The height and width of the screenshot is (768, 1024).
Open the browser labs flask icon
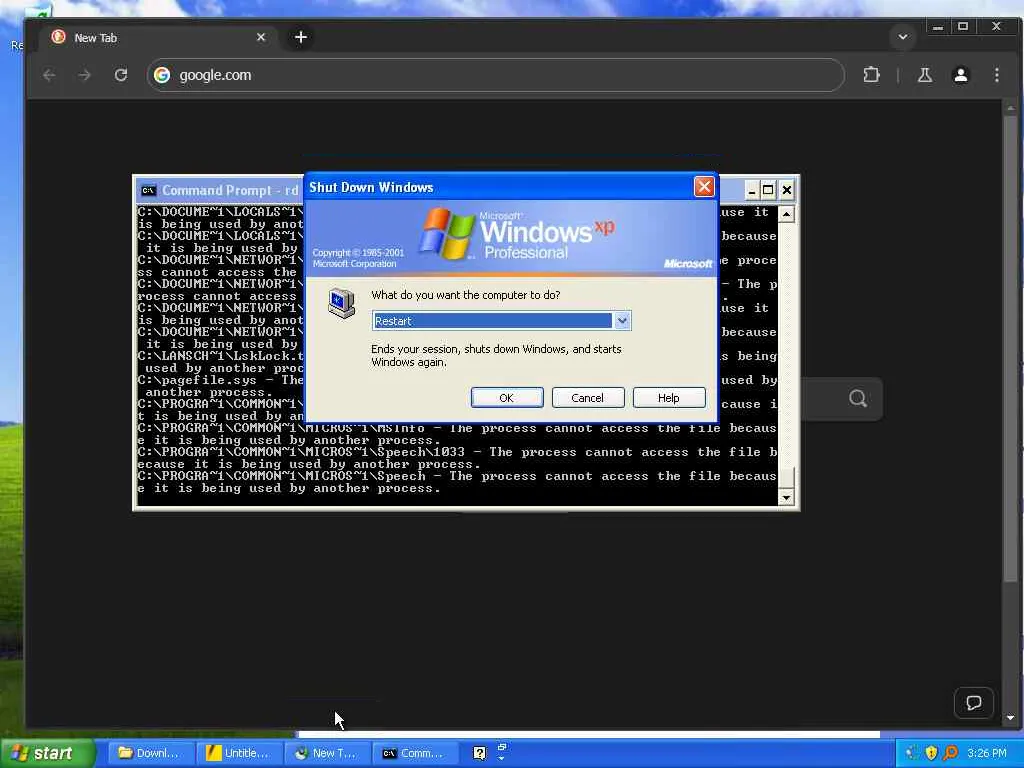click(x=925, y=75)
